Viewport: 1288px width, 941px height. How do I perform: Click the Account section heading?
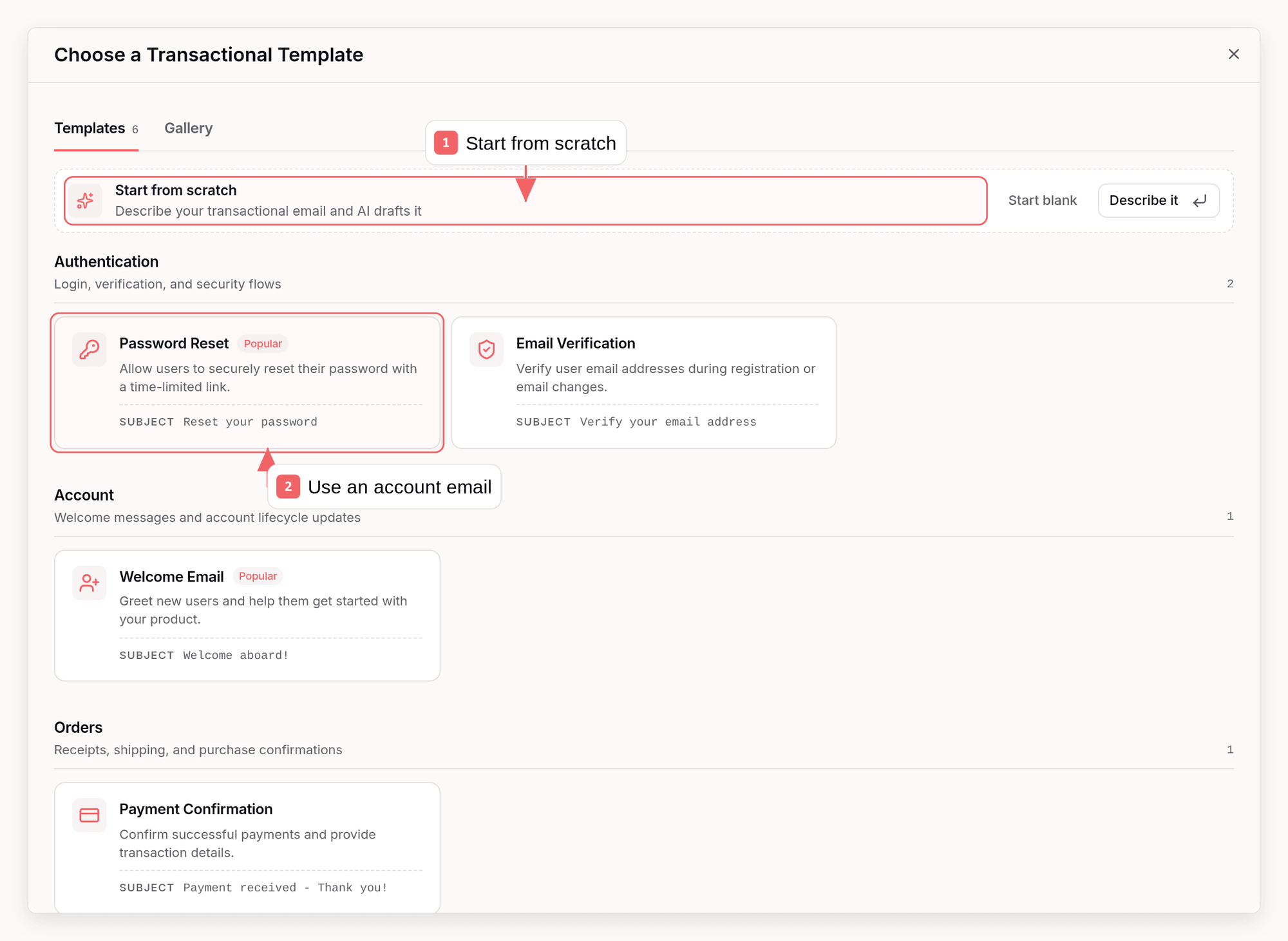pyautogui.click(x=84, y=495)
